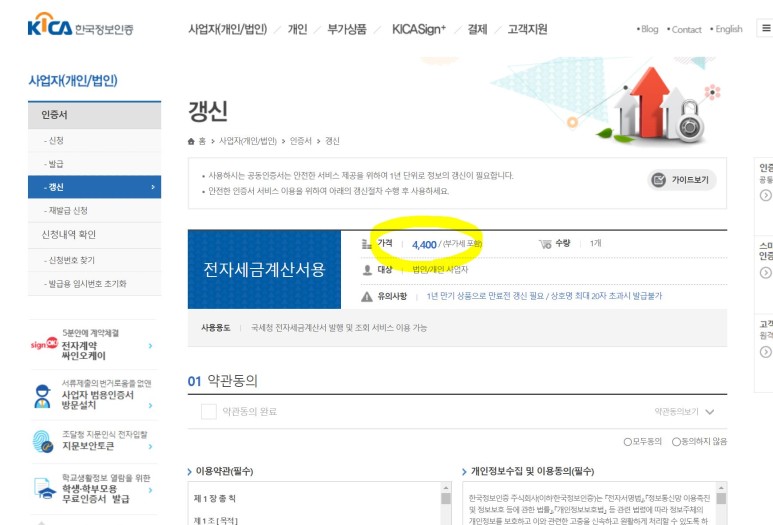The height and width of the screenshot is (525, 773).
Task: Expand 개인정보수집 및 이용동의(필수) arrow
Action: [x=464, y=472]
